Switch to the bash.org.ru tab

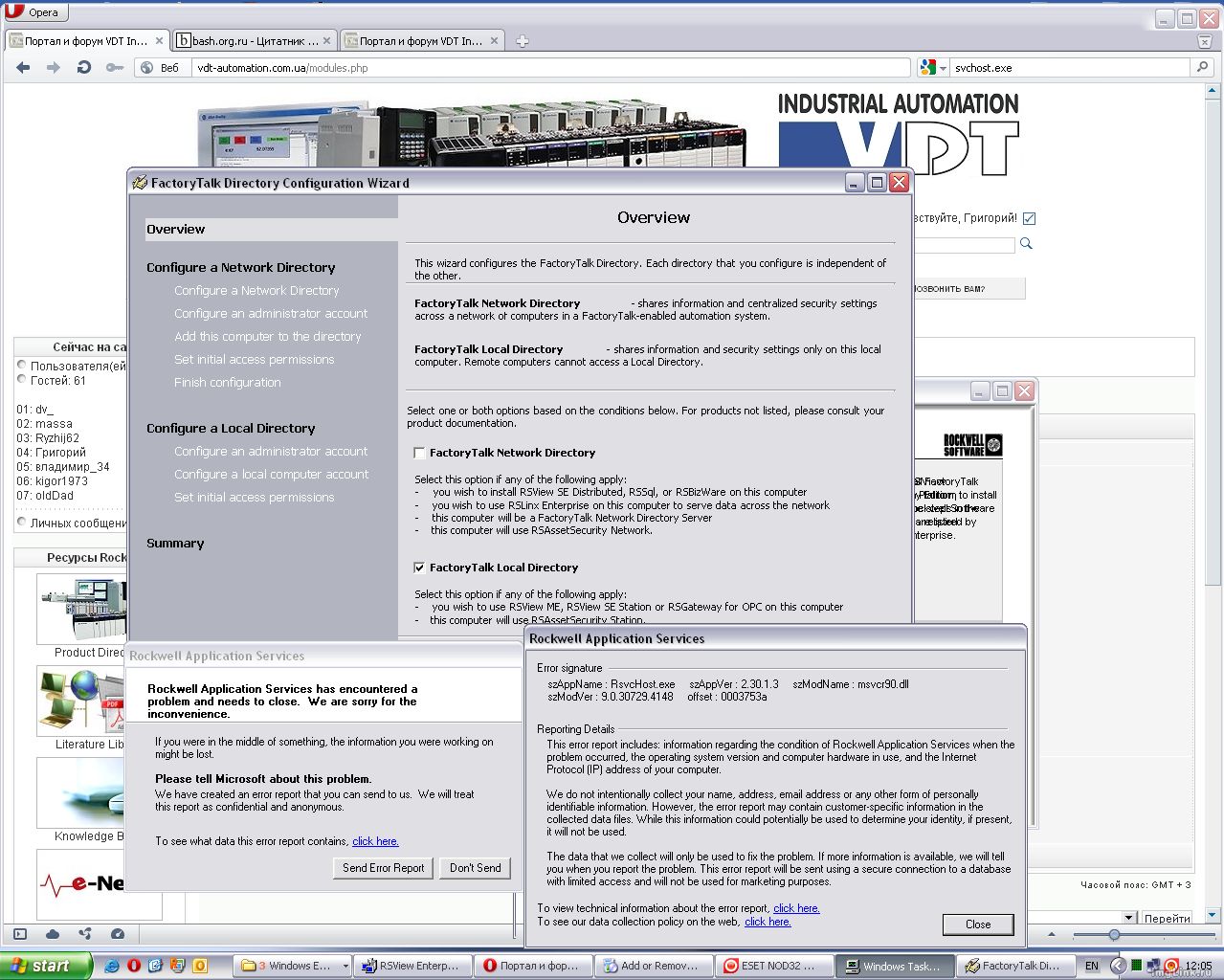[x=253, y=41]
